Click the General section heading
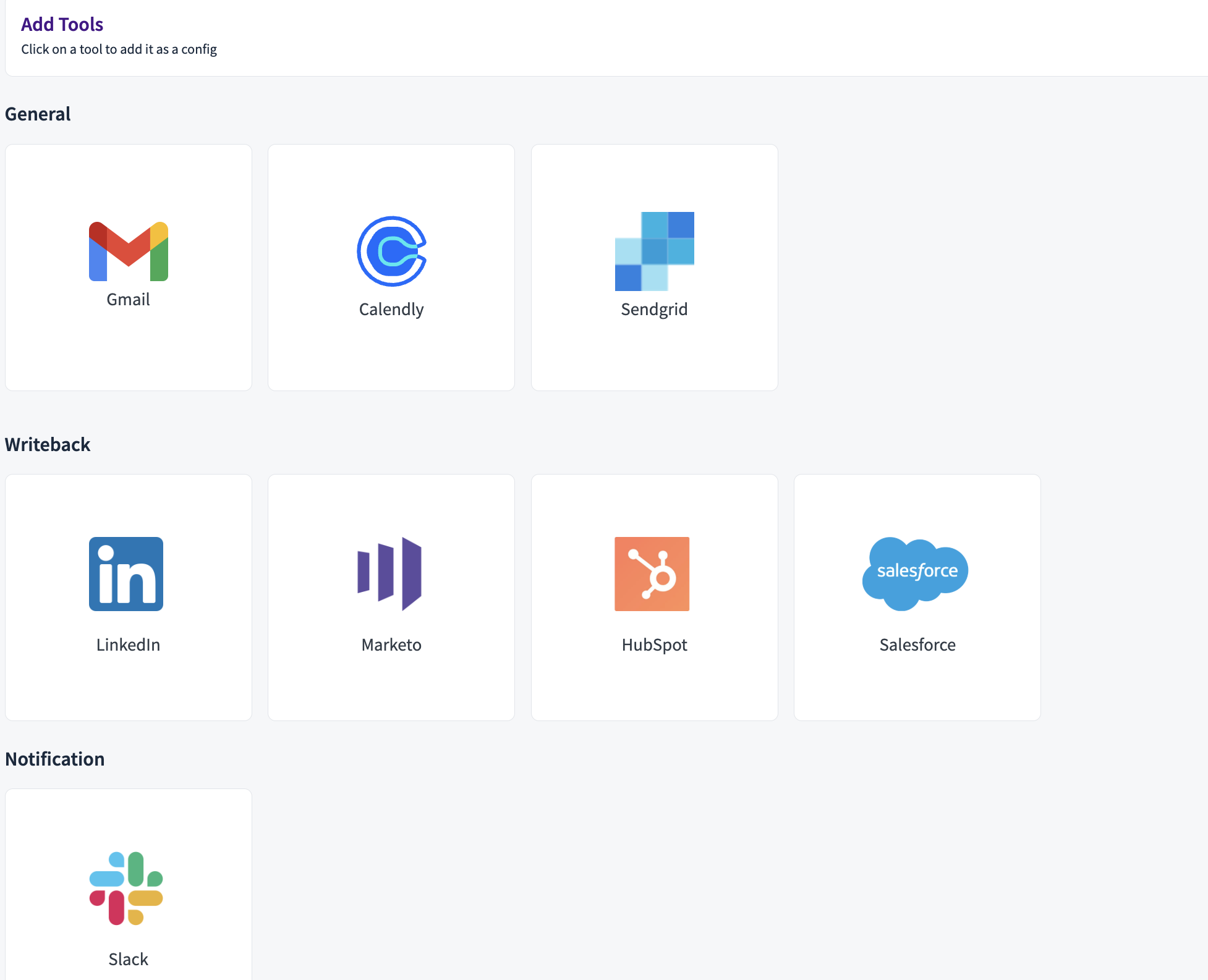This screenshot has width=1208, height=980. (38, 114)
